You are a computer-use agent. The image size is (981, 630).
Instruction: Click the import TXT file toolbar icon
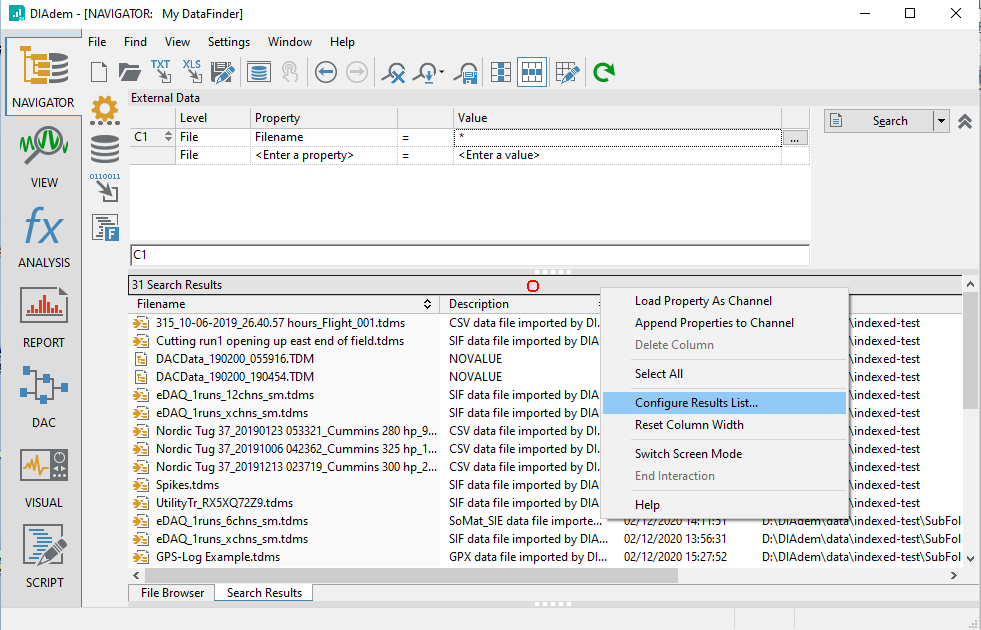[x=160, y=71]
